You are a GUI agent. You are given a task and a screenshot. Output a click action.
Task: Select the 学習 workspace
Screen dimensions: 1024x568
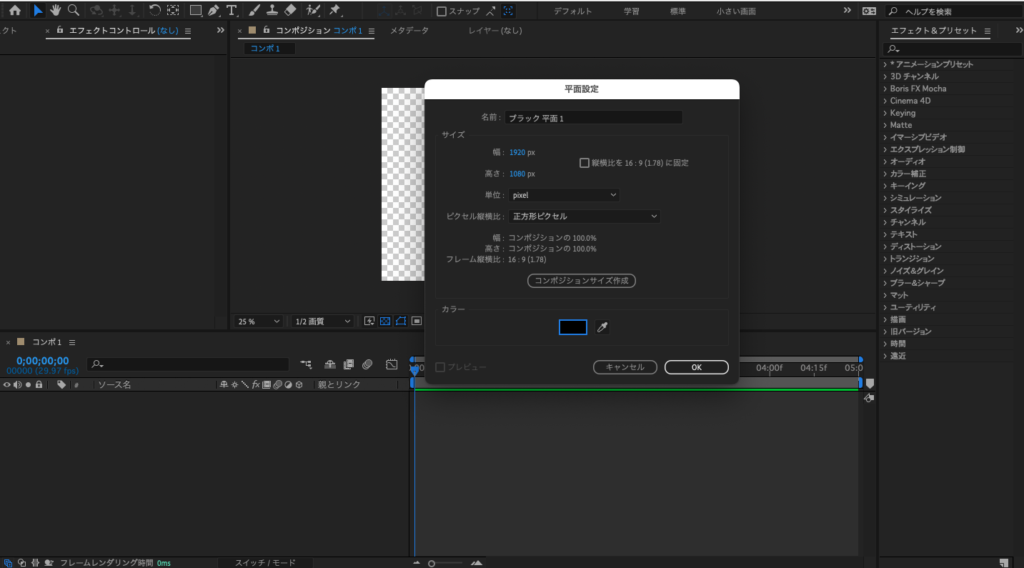coord(632,11)
